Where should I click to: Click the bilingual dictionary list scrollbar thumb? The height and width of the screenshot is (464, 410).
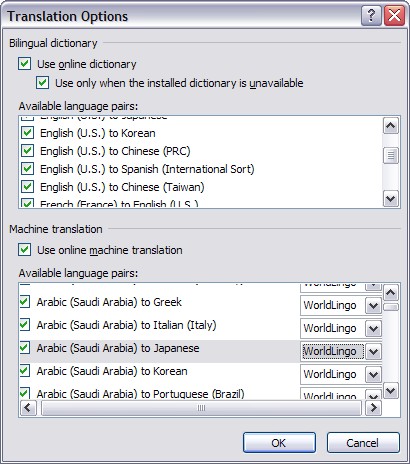(391, 156)
